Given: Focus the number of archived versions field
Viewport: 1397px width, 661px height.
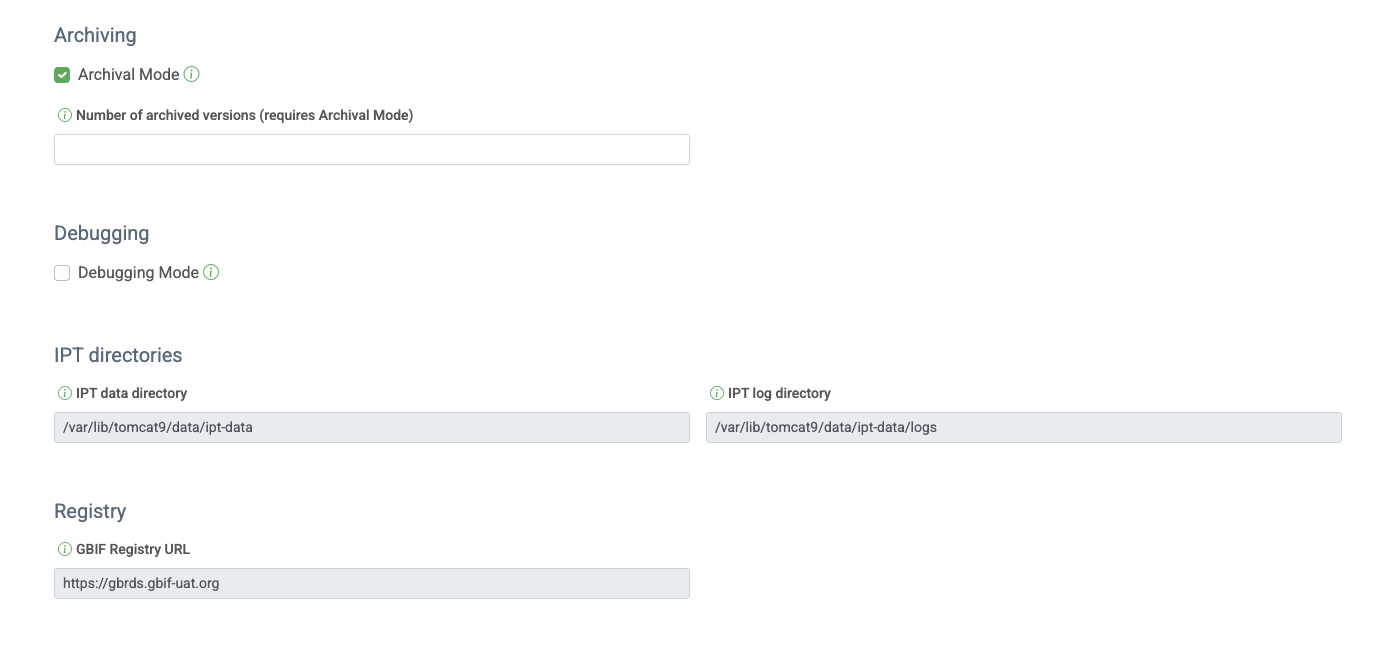Looking at the screenshot, I should coord(371,150).
